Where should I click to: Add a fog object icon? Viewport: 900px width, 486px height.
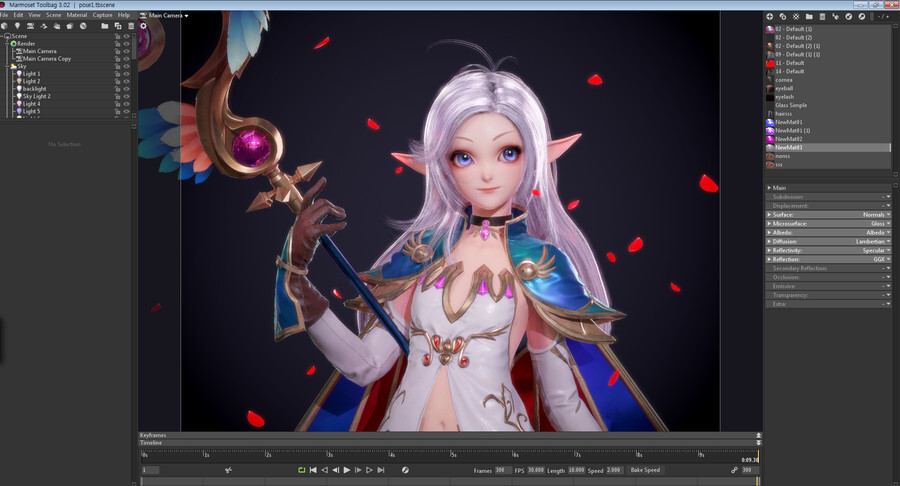point(57,26)
